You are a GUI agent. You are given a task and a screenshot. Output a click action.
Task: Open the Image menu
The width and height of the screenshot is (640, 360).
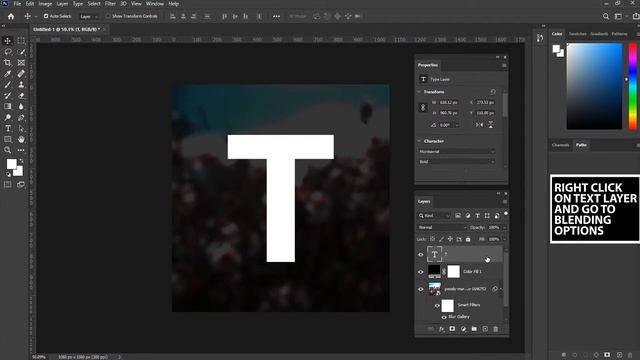(45, 4)
